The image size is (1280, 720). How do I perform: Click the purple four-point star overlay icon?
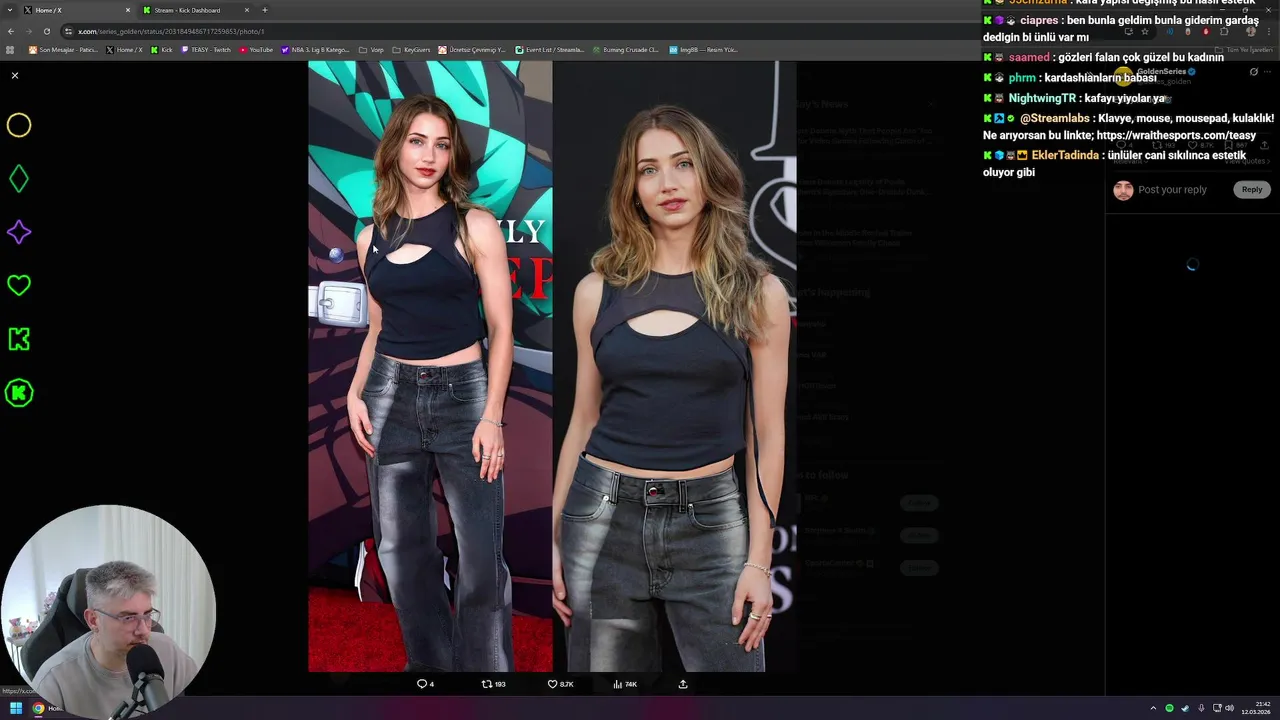coord(19,232)
